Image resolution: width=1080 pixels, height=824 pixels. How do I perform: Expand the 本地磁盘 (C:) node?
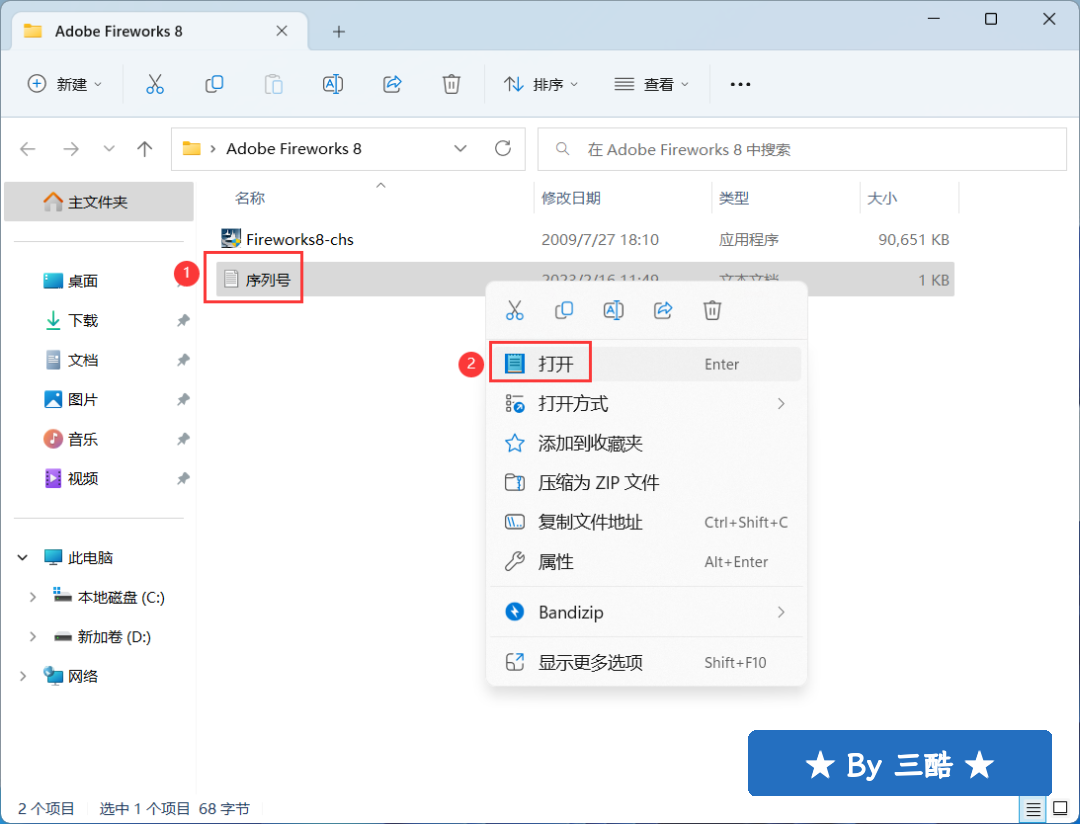(x=32, y=597)
